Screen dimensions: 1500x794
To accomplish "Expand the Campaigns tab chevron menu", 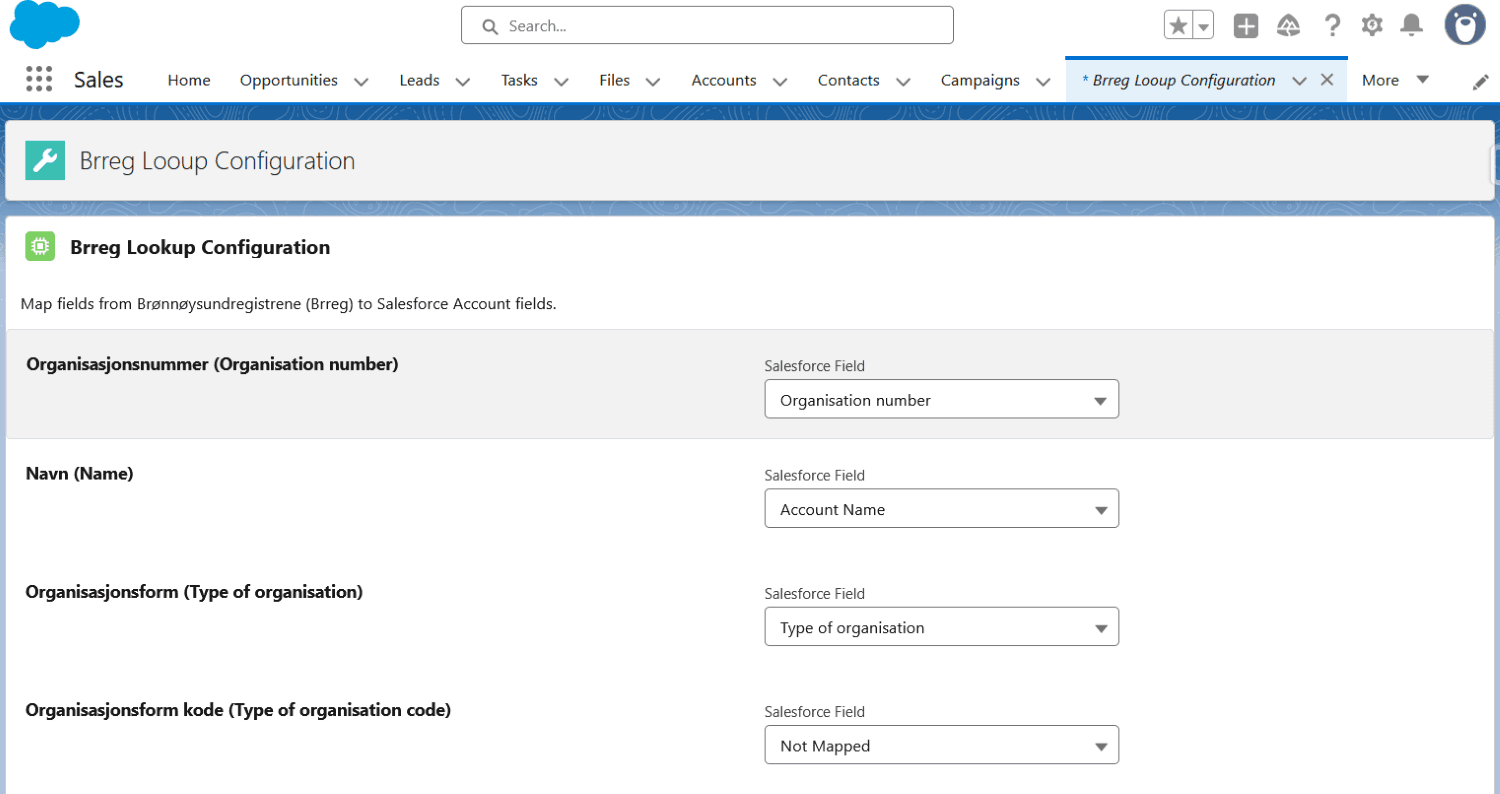I will coord(1043,82).
